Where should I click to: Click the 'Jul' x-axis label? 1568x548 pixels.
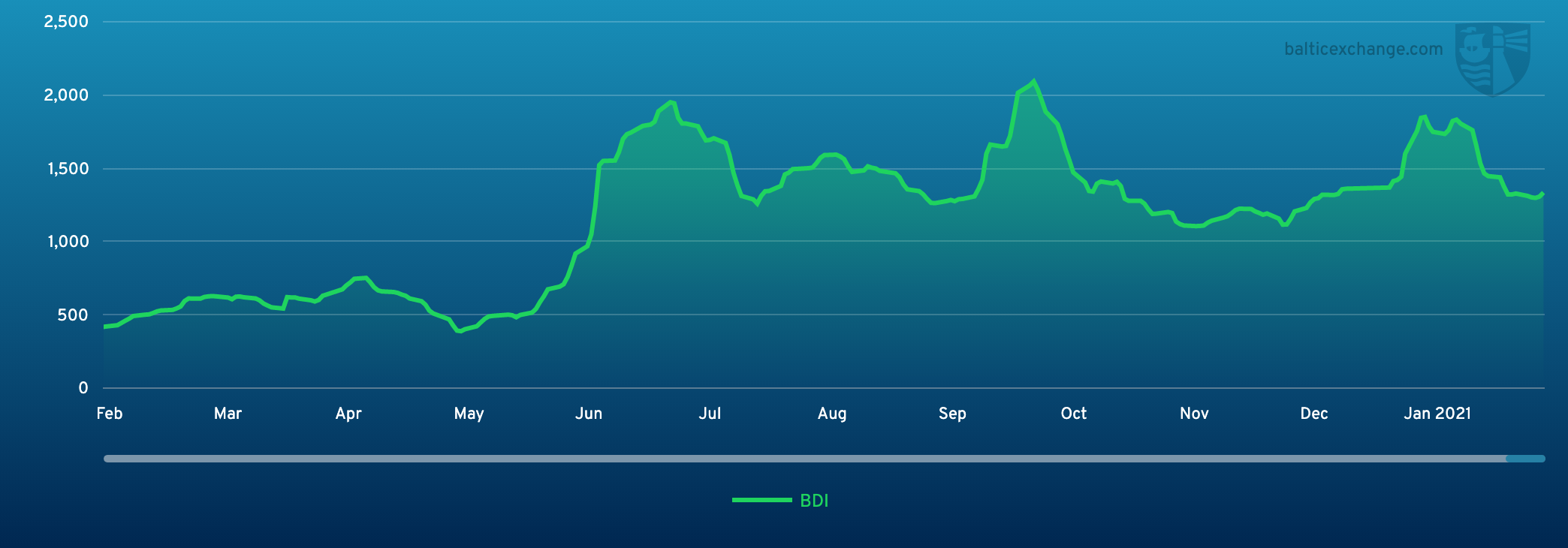(710, 414)
